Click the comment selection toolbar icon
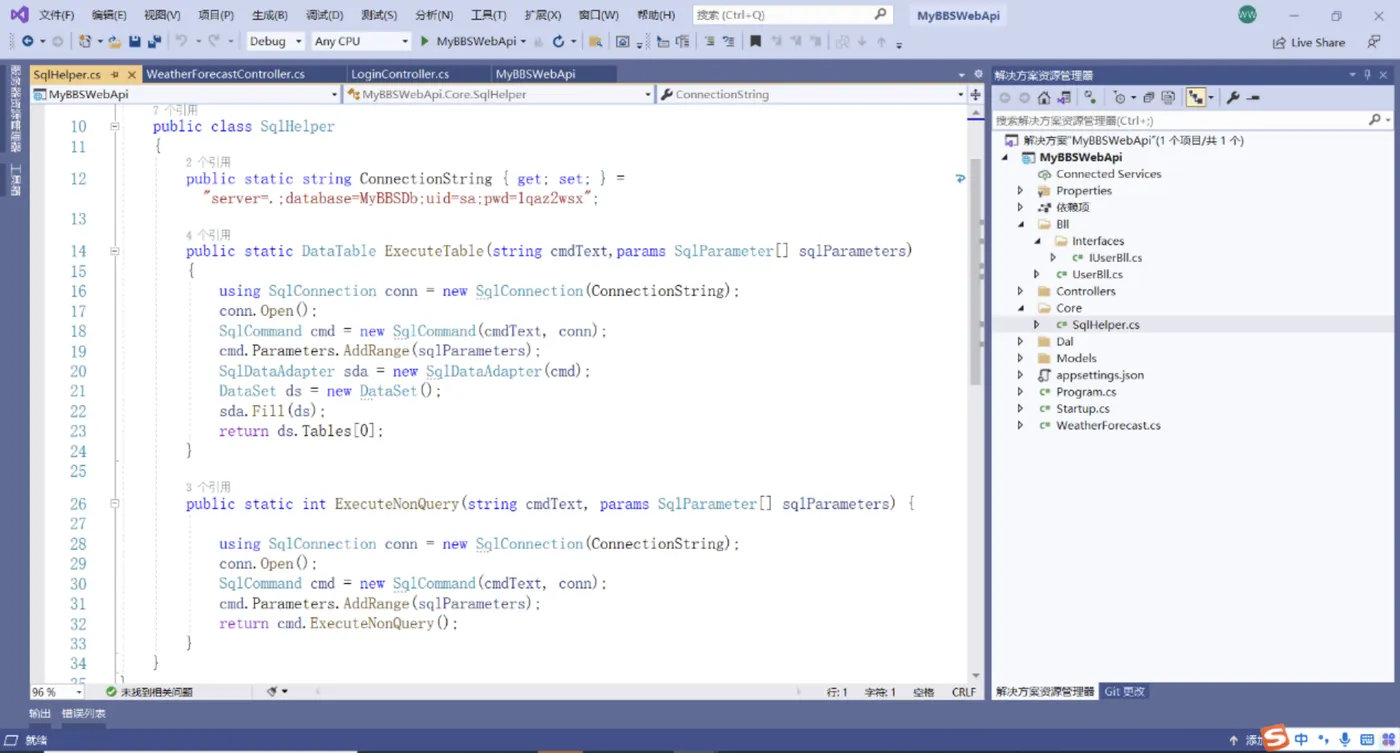 709,41
